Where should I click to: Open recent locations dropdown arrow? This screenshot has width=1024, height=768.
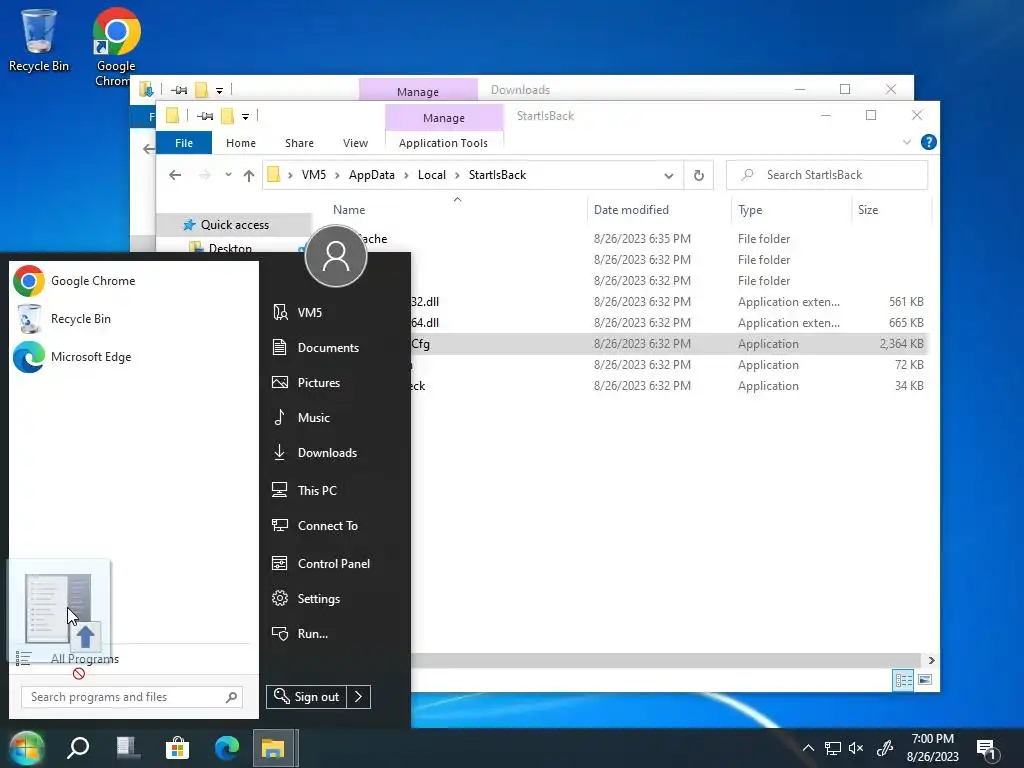coord(228,175)
